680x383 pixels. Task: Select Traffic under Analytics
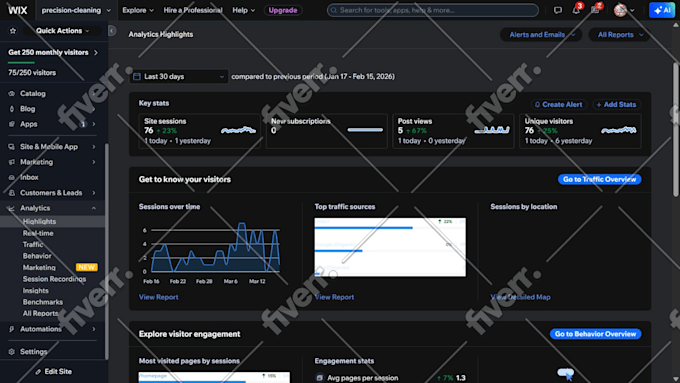tap(33, 245)
